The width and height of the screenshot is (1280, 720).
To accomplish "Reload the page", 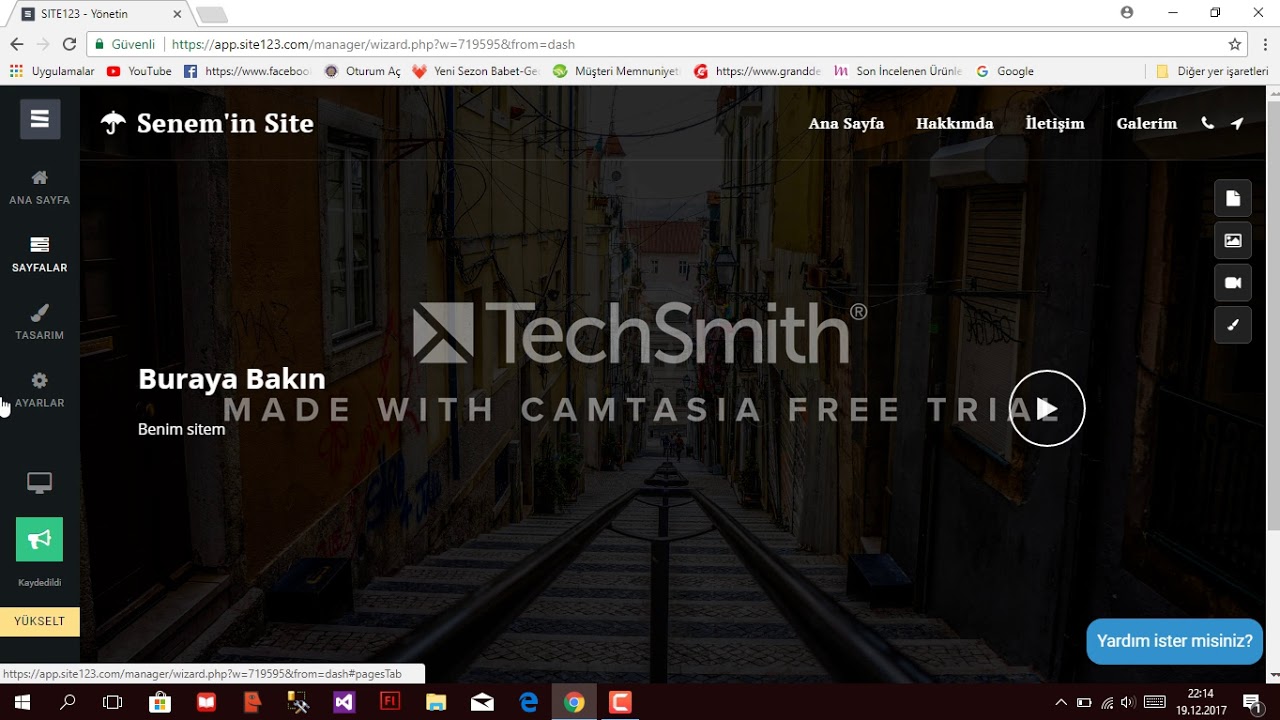I will point(69,44).
